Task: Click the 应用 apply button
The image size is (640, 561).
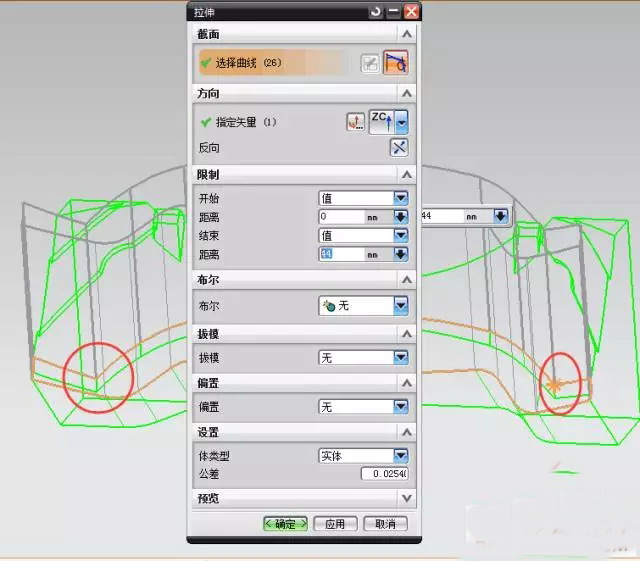Action: [x=335, y=524]
